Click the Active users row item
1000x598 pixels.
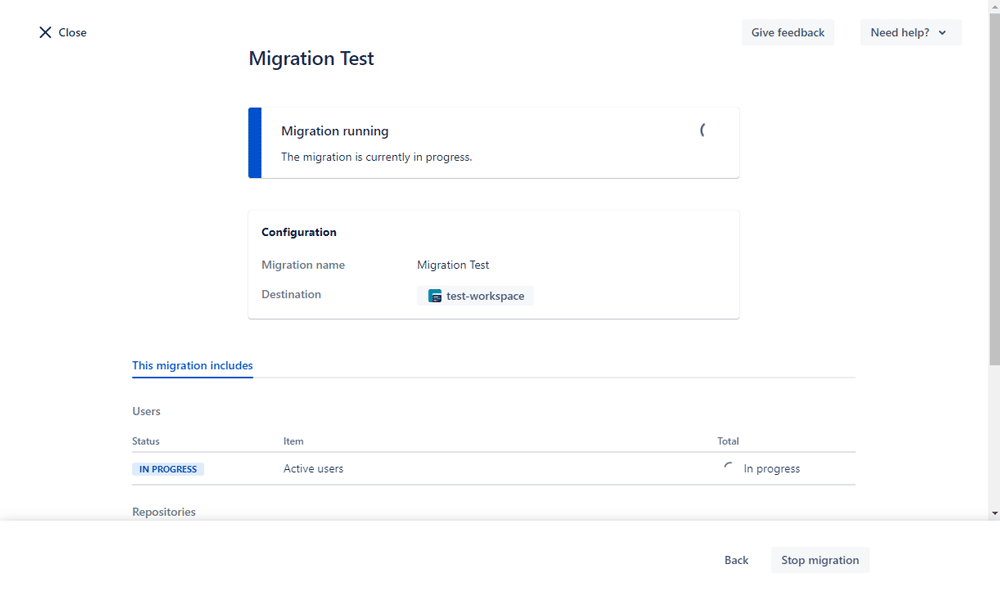click(313, 469)
